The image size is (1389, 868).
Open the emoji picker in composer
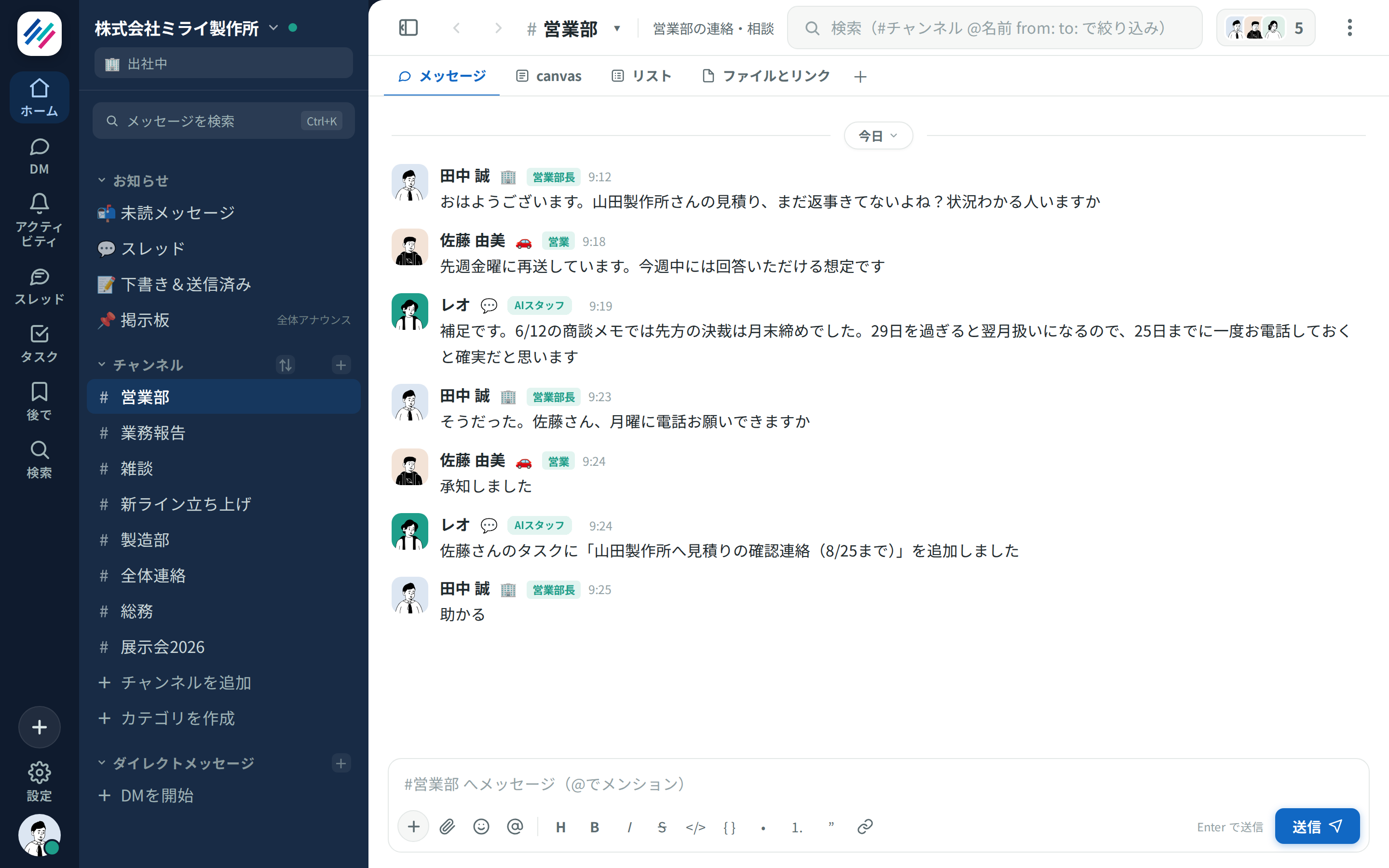point(481,827)
